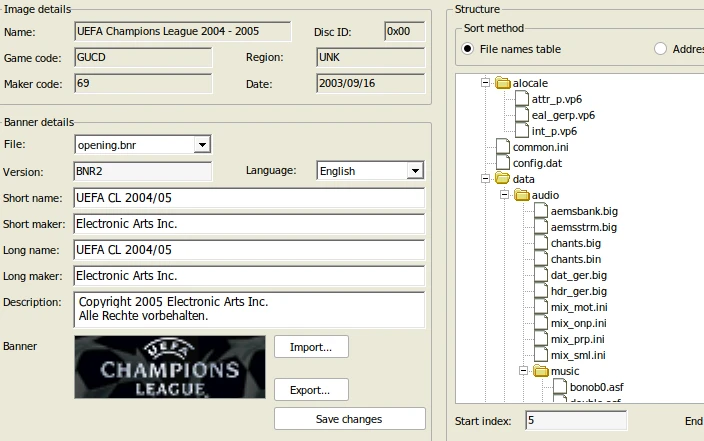Click the common.ini file icon
The height and width of the screenshot is (441, 704).
[x=503, y=147]
